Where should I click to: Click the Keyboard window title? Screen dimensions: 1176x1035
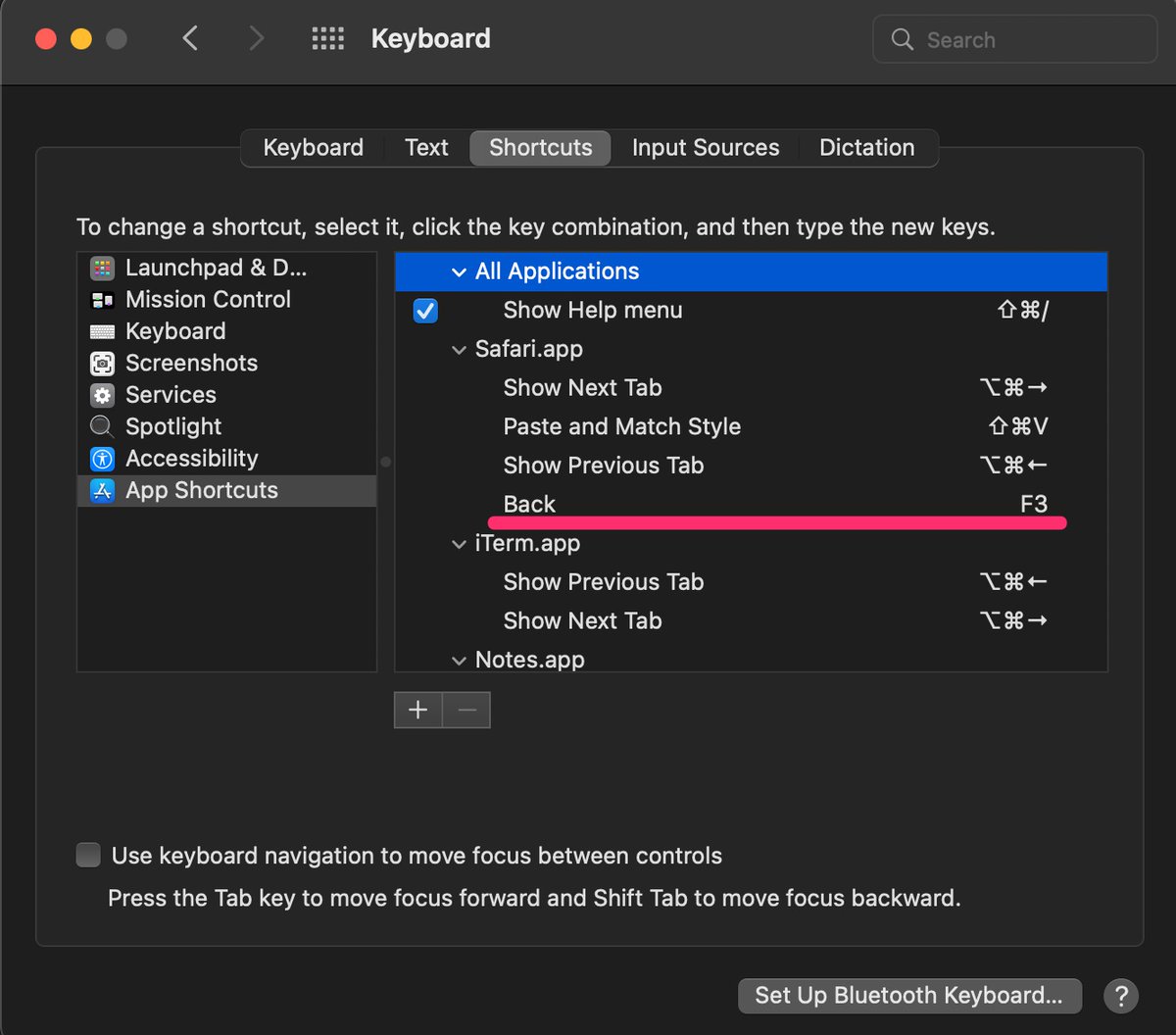click(x=431, y=39)
